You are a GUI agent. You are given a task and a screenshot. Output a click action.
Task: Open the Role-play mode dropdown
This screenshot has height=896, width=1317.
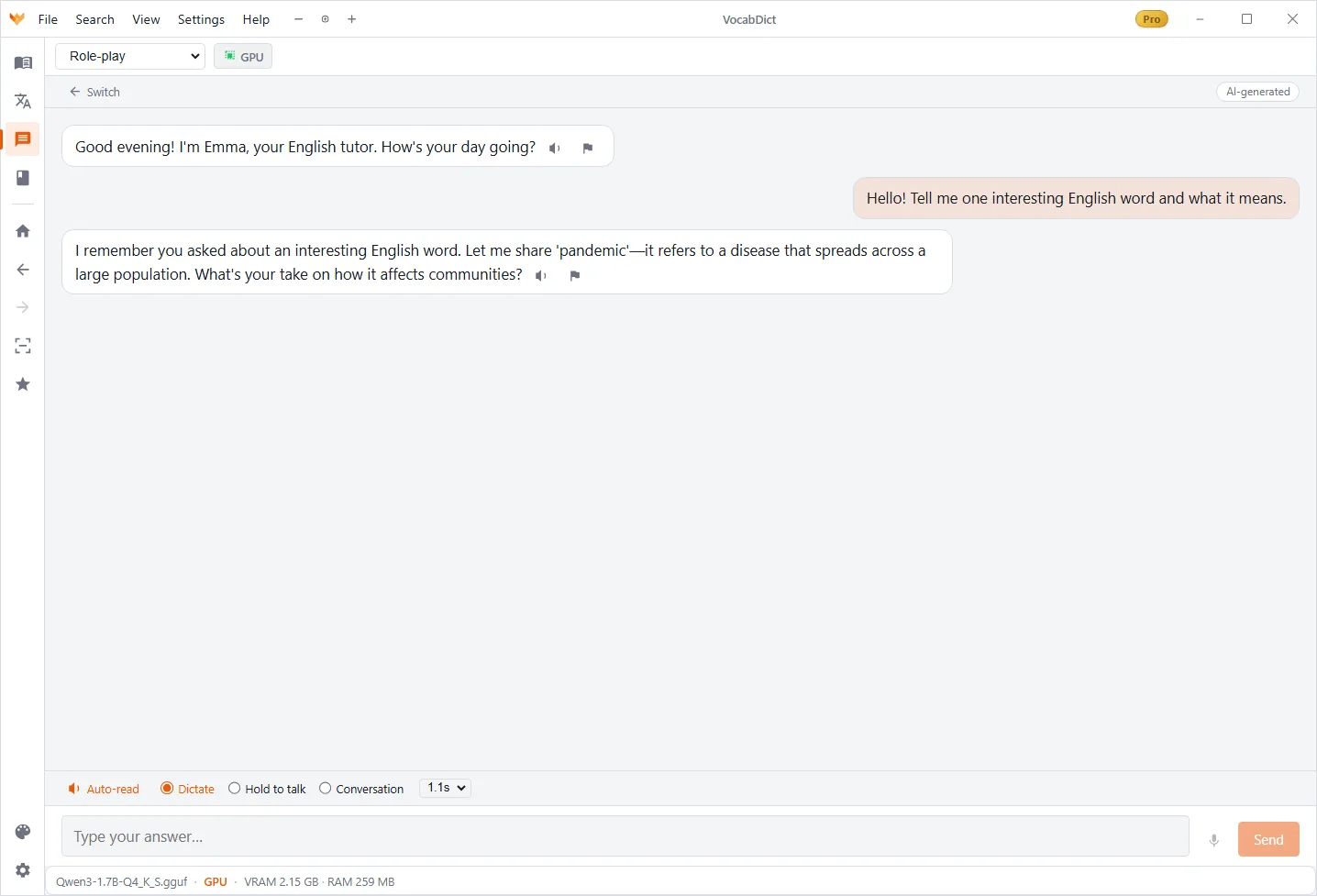coord(130,56)
